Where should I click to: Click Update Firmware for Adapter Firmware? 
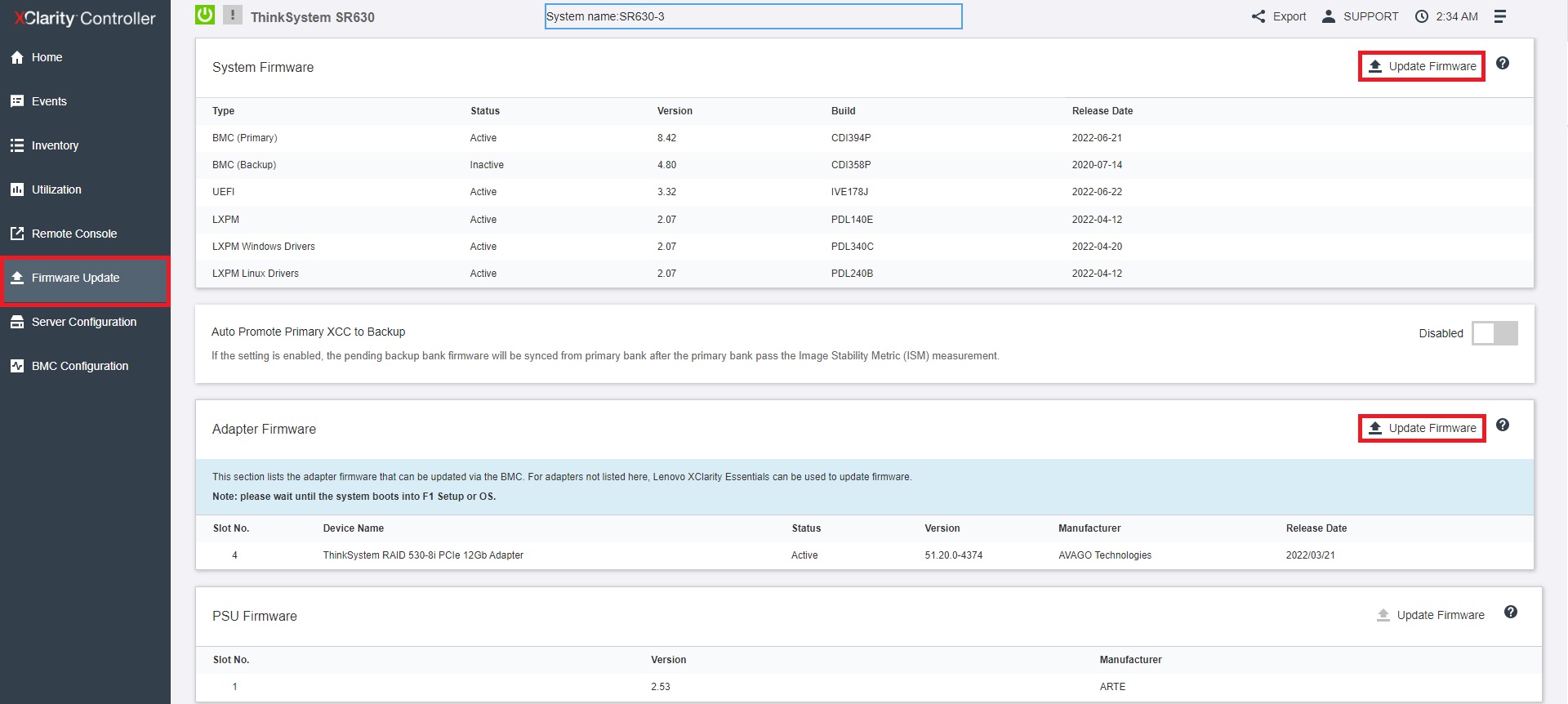[x=1422, y=428]
